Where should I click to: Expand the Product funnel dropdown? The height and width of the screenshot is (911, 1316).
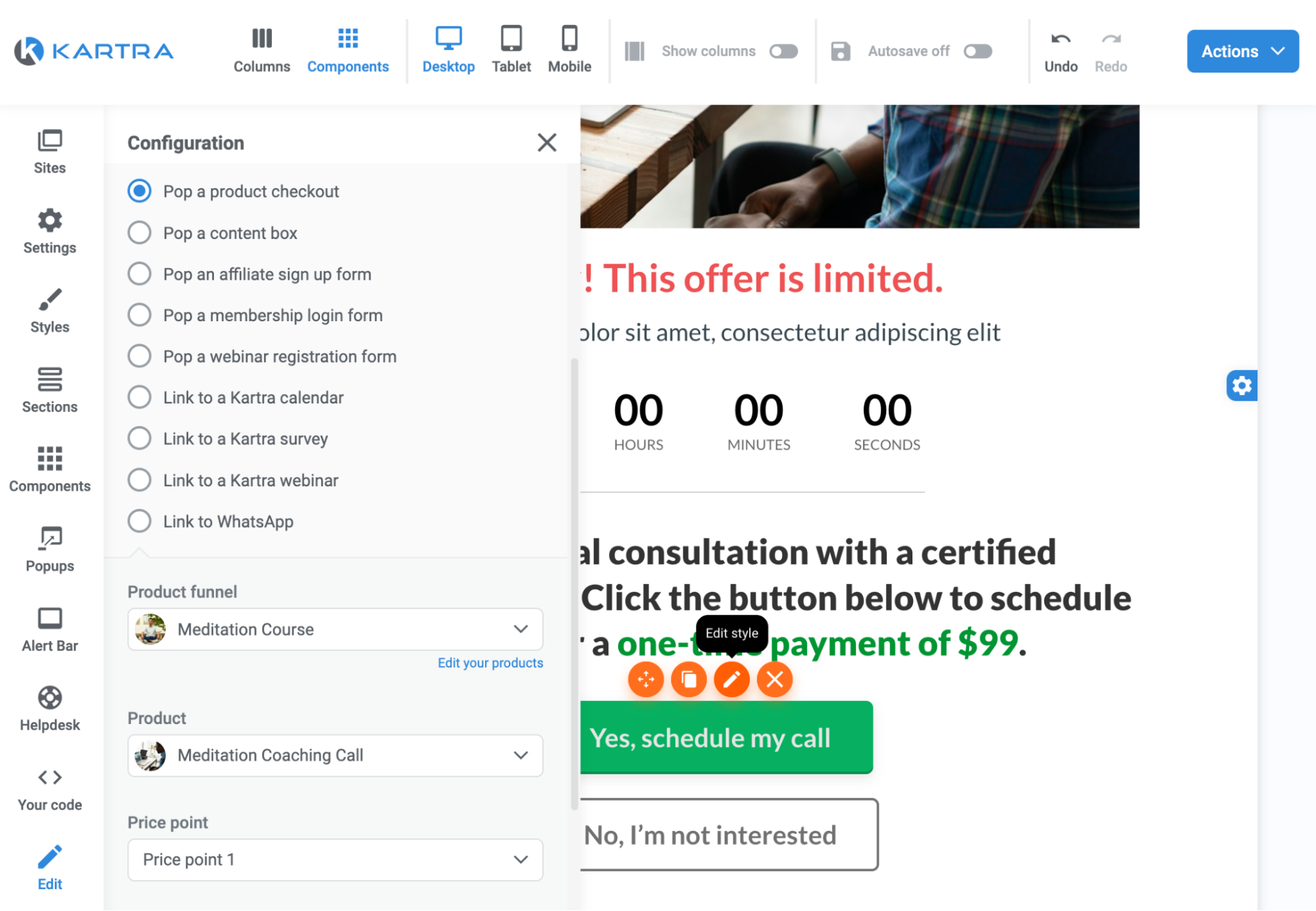point(335,629)
